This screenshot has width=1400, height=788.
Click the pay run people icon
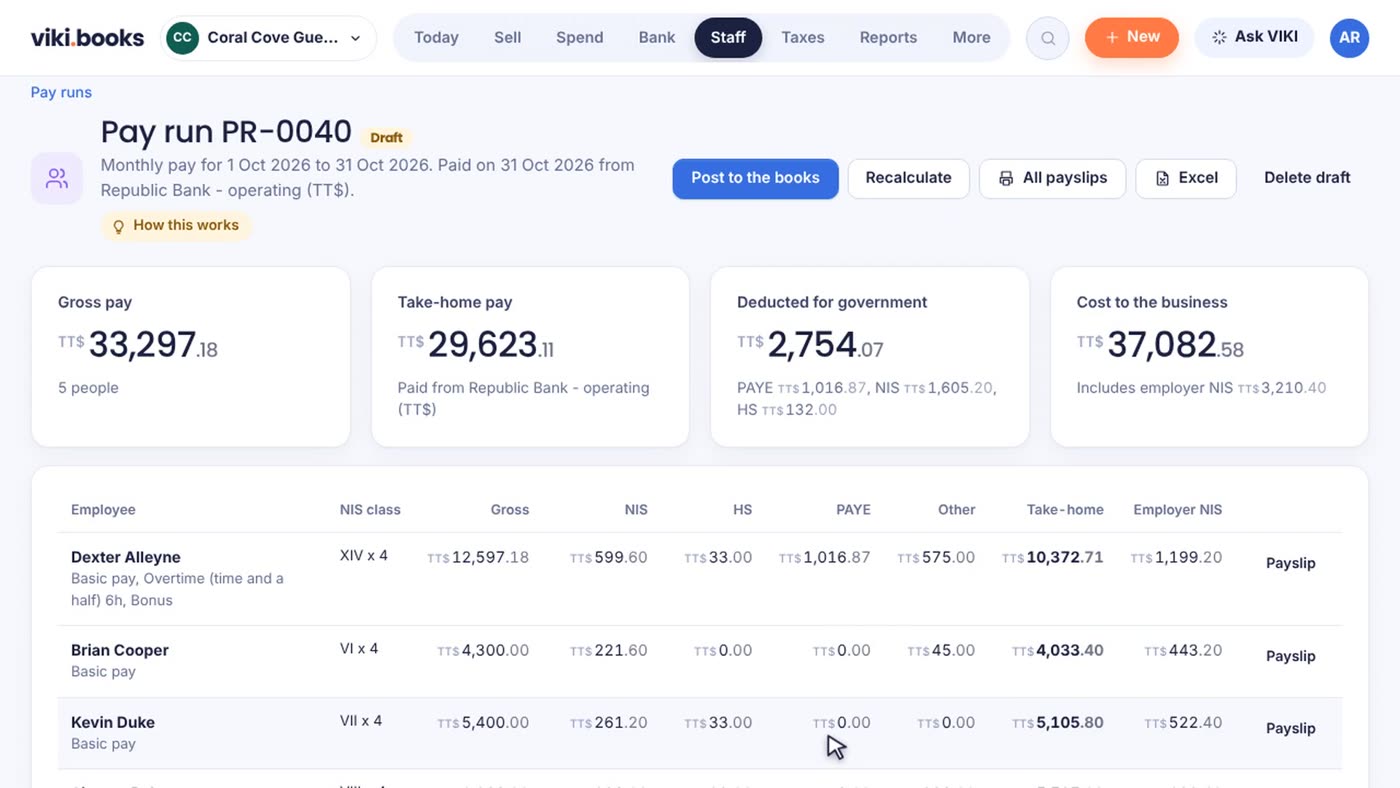[57, 179]
